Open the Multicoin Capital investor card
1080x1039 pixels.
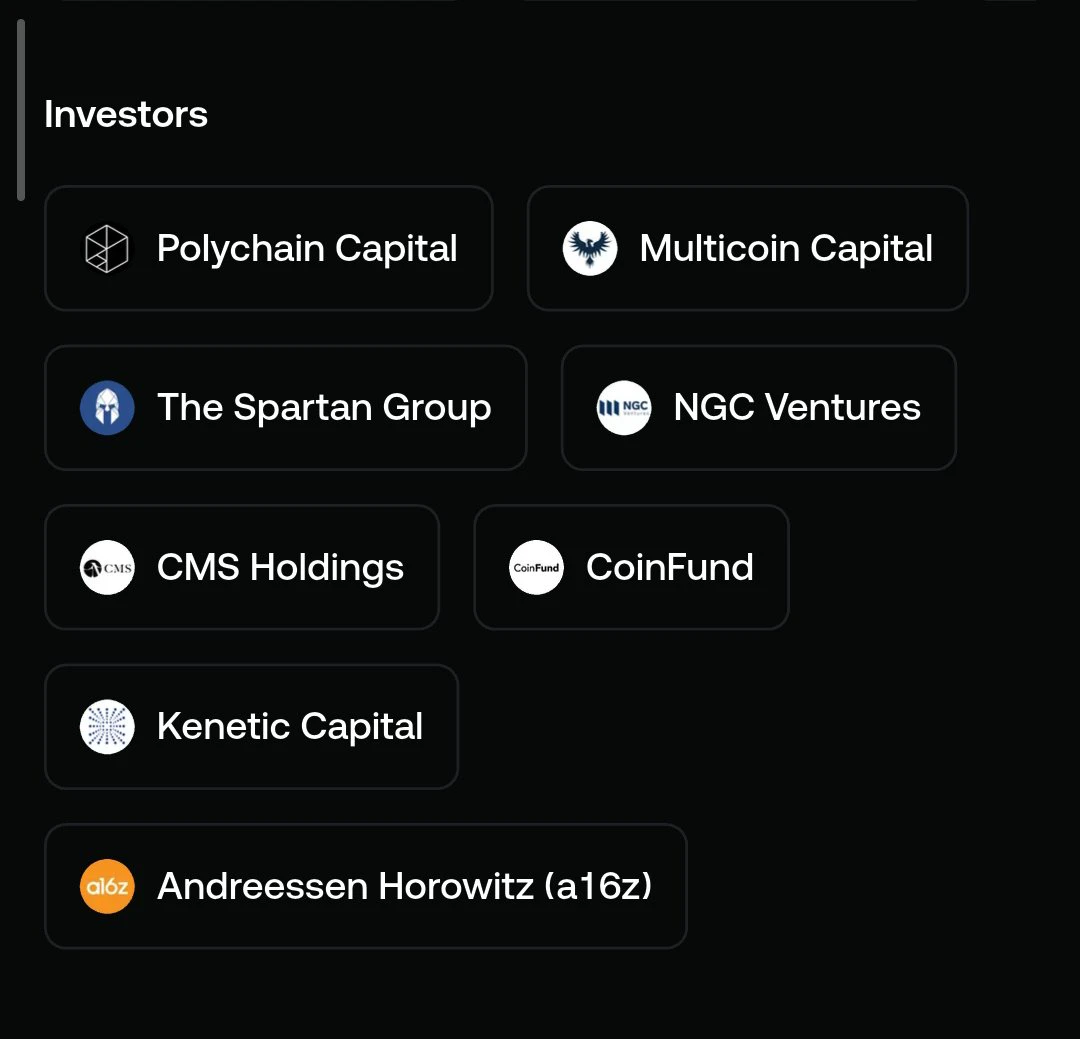(747, 248)
